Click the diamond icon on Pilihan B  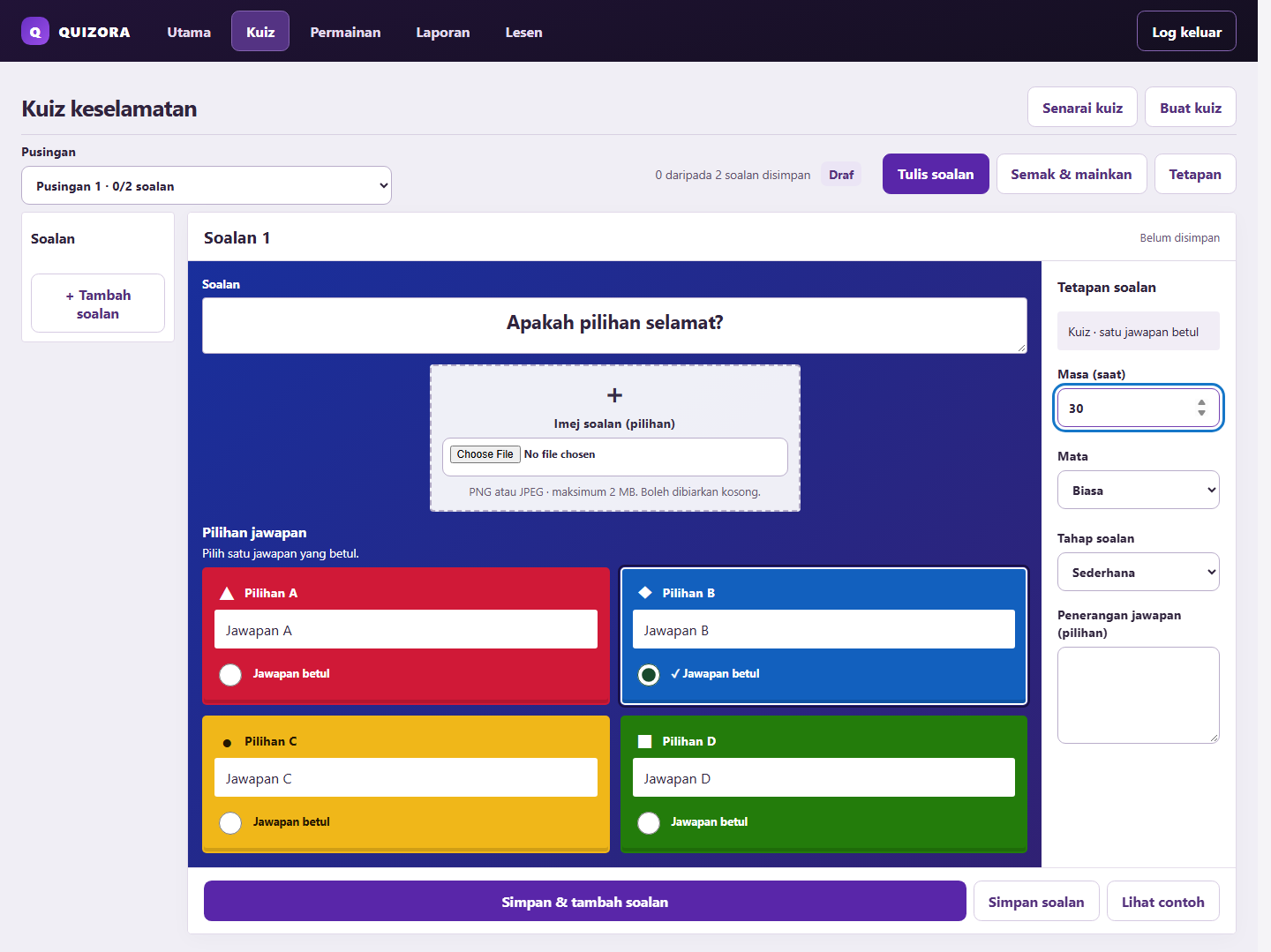click(x=645, y=593)
